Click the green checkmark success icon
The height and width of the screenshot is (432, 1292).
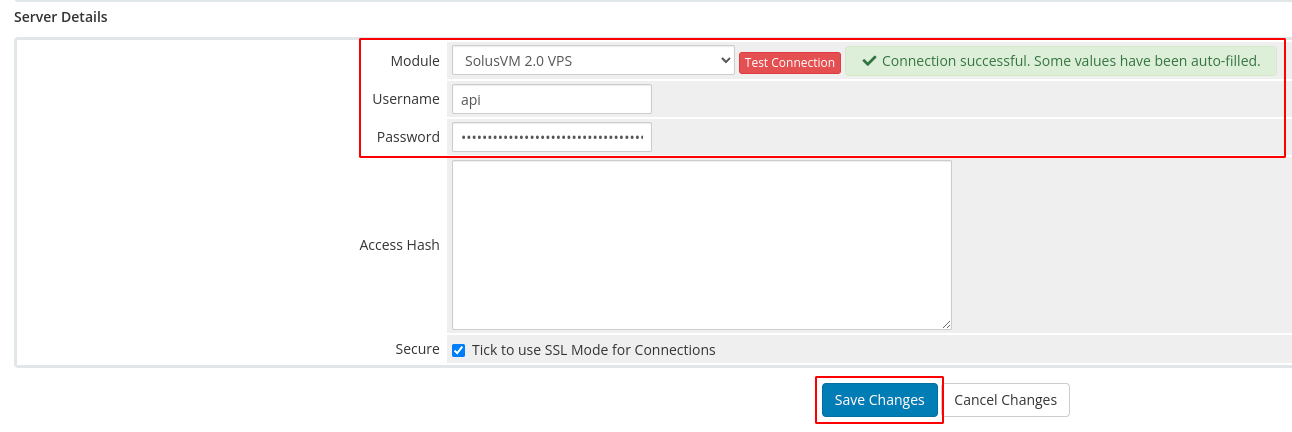tap(869, 61)
